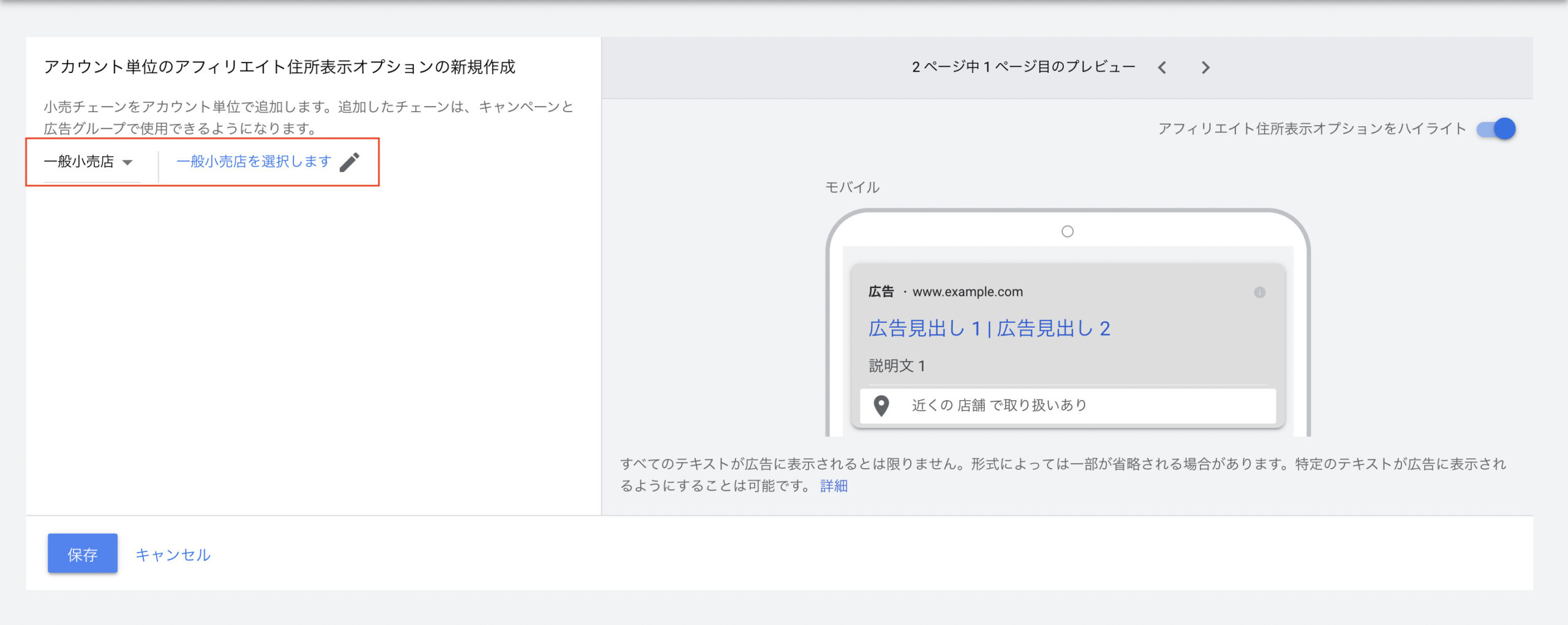Image resolution: width=1568 pixels, height=625 pixels.
Task: Disable the アフィリエイト住所表示オプションをハイライト toggle
Action: (1496, 129)
